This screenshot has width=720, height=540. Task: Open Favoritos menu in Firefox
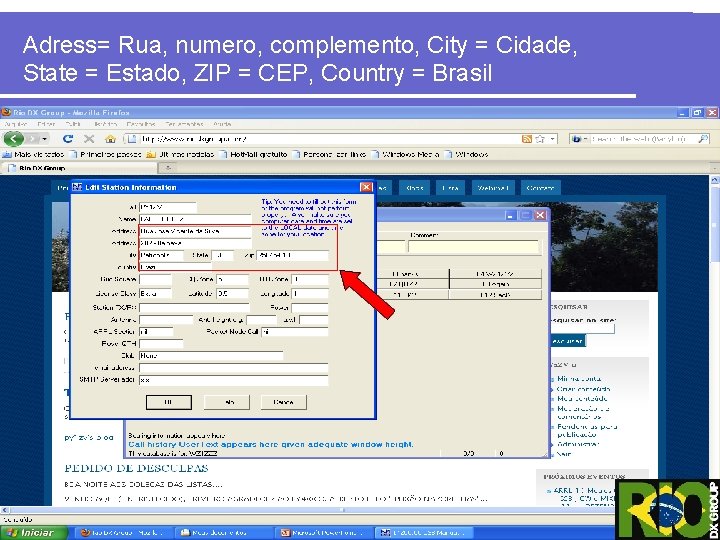click(141, 124)
